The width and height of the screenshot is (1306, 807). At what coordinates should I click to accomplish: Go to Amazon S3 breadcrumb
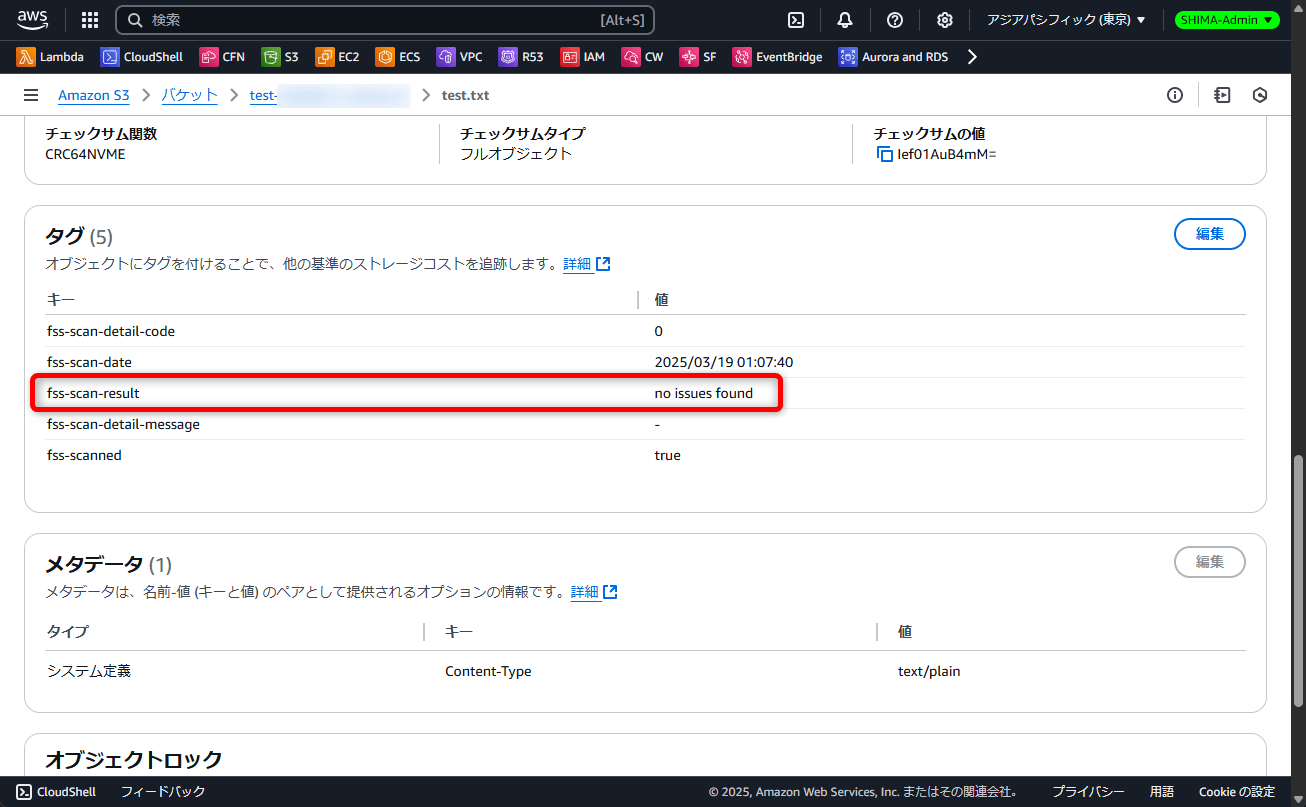(x=94, y=96)
